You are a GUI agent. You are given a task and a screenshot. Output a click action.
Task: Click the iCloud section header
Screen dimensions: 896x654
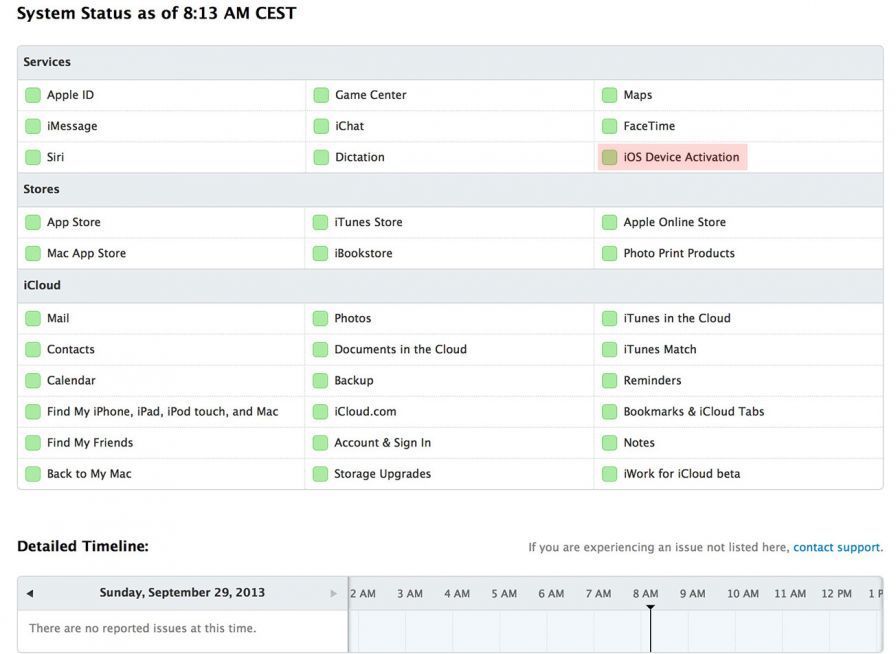(x=41, y=284)
